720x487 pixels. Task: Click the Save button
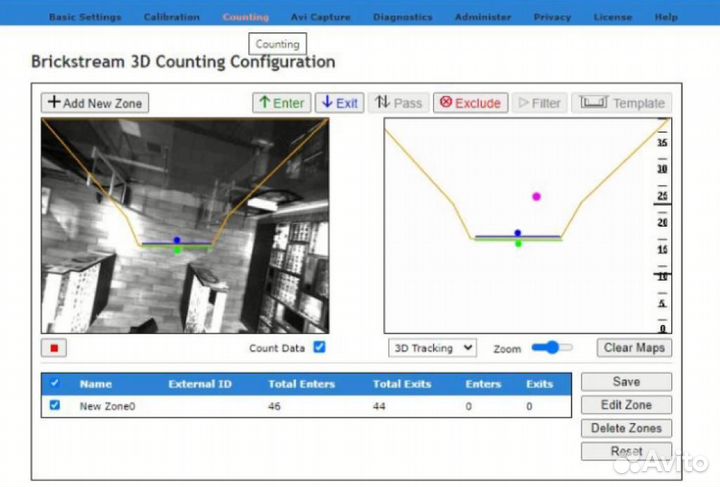(626, 382)
